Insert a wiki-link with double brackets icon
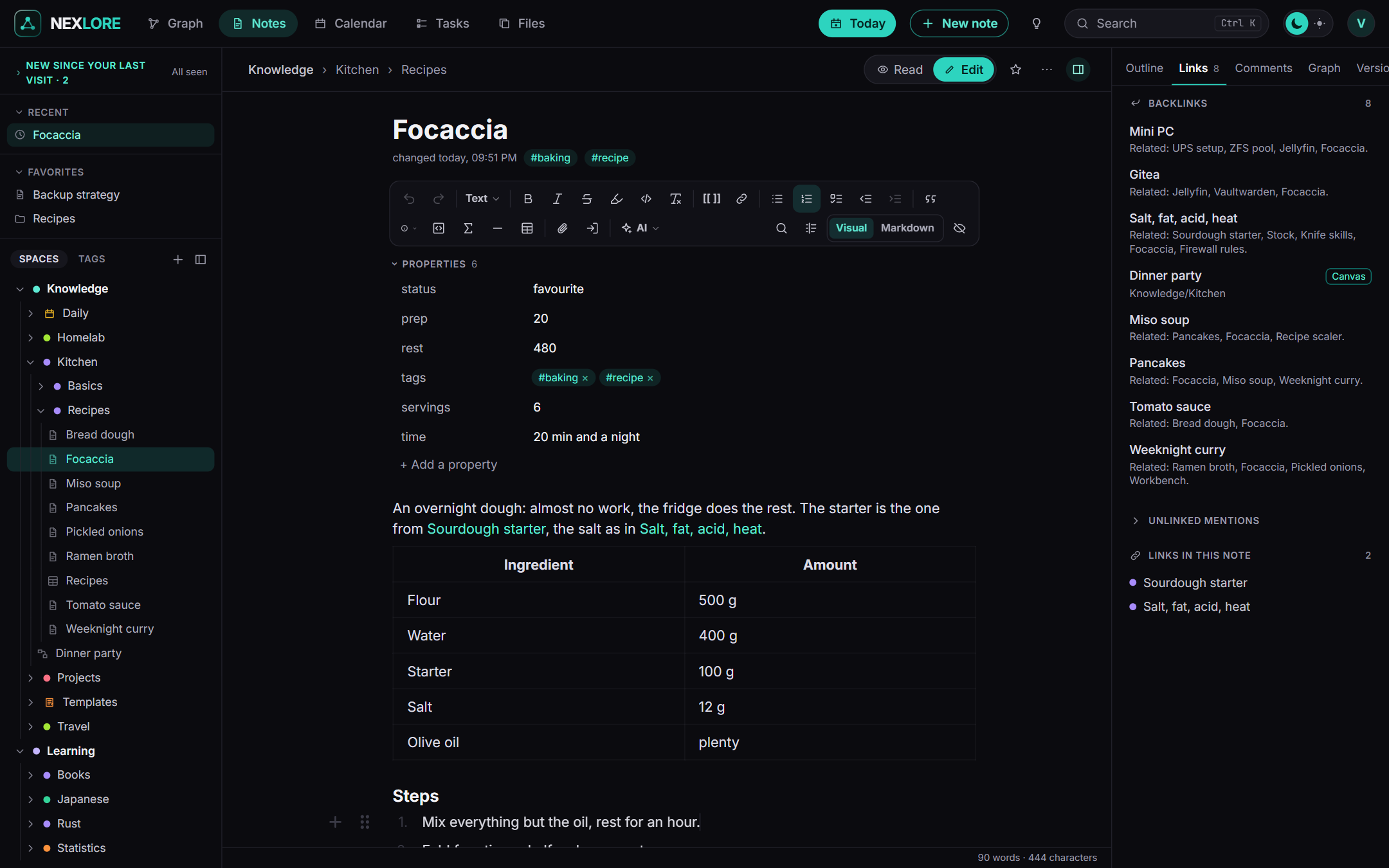This screenshot has width=1389, height=868. (x=712, y=199)
